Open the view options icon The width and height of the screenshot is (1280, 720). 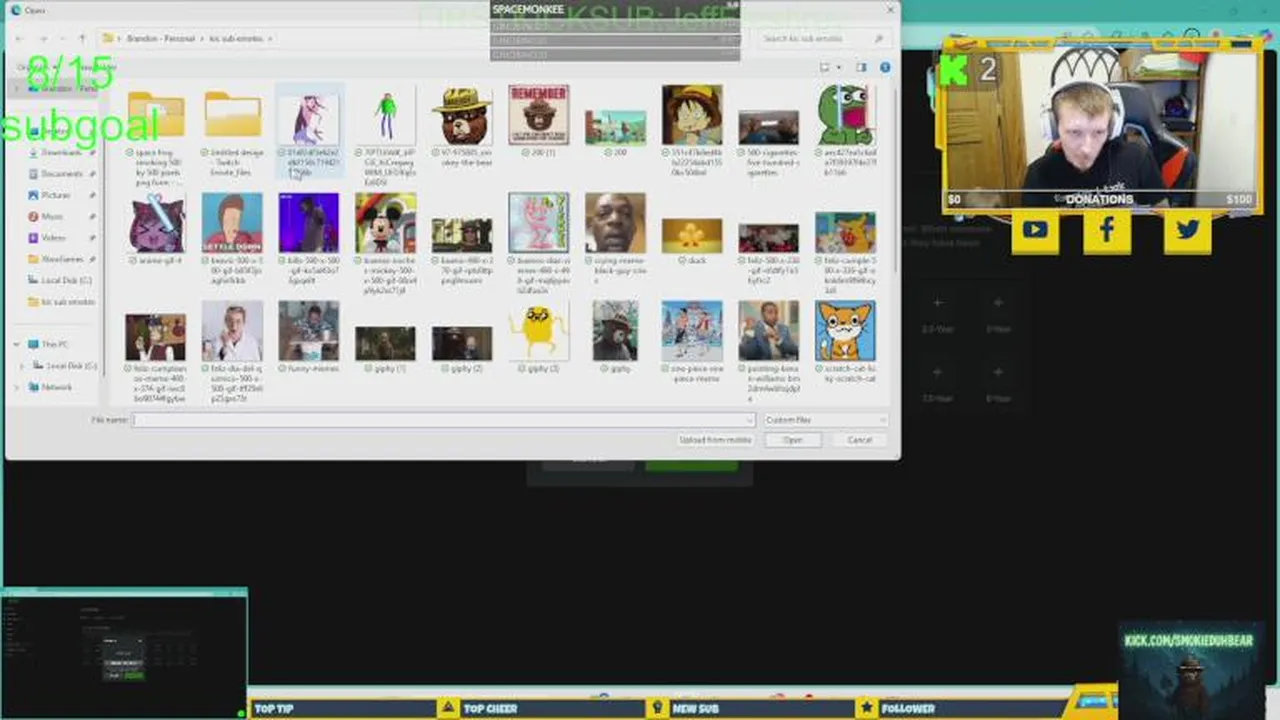pos(825,67)
